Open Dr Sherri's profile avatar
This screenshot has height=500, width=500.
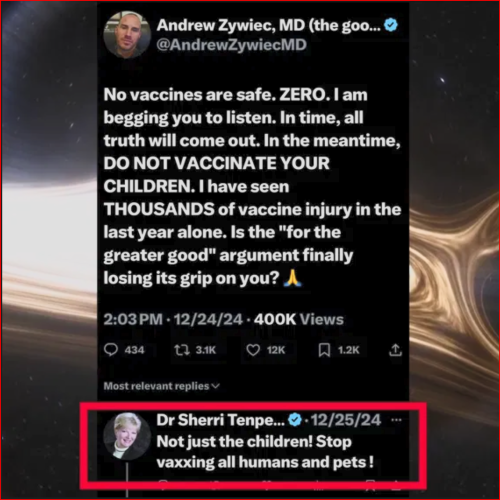pos(127,436)
